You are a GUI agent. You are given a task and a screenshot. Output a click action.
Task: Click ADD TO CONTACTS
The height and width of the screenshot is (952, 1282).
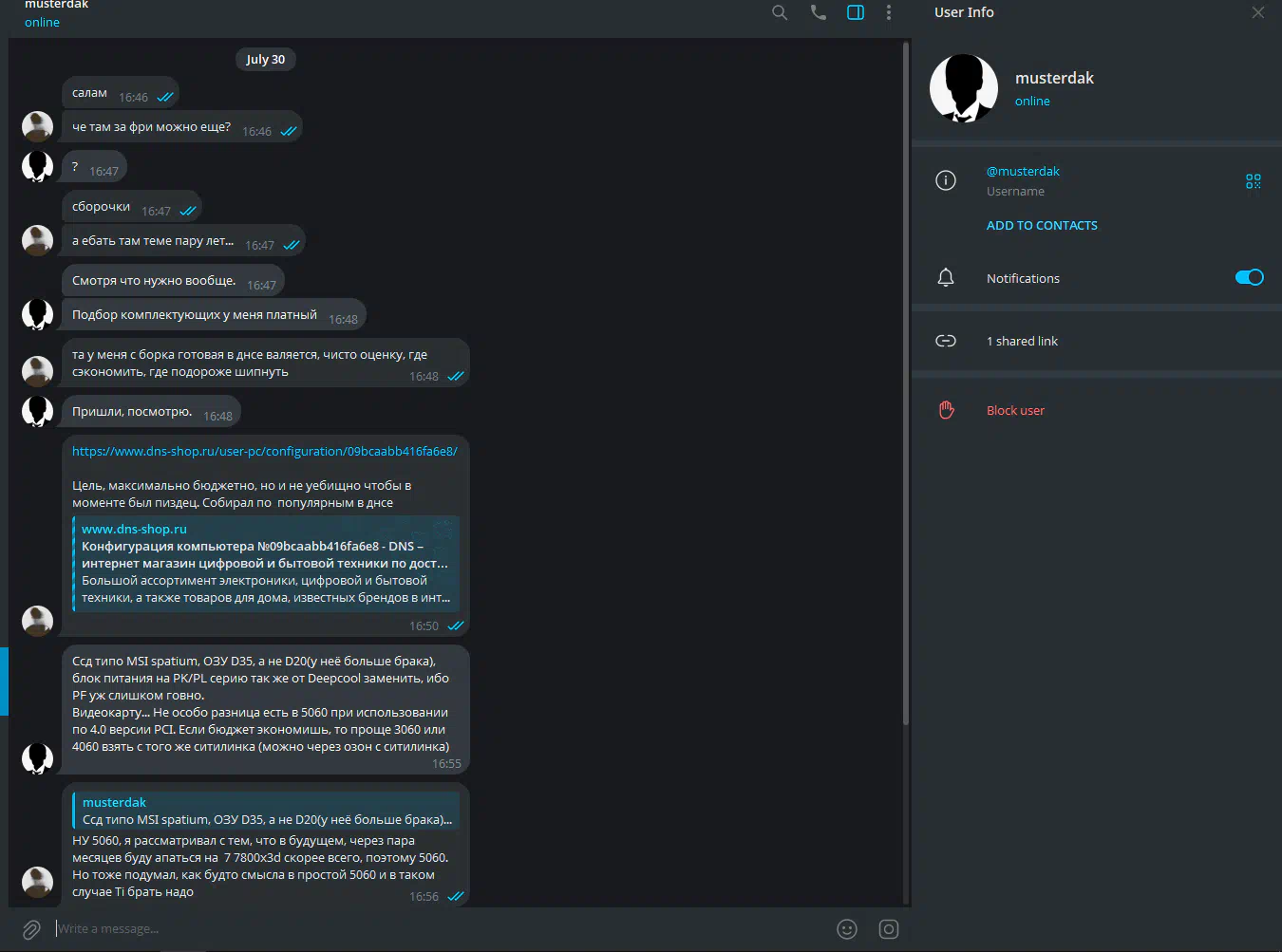click(1042, 225)
